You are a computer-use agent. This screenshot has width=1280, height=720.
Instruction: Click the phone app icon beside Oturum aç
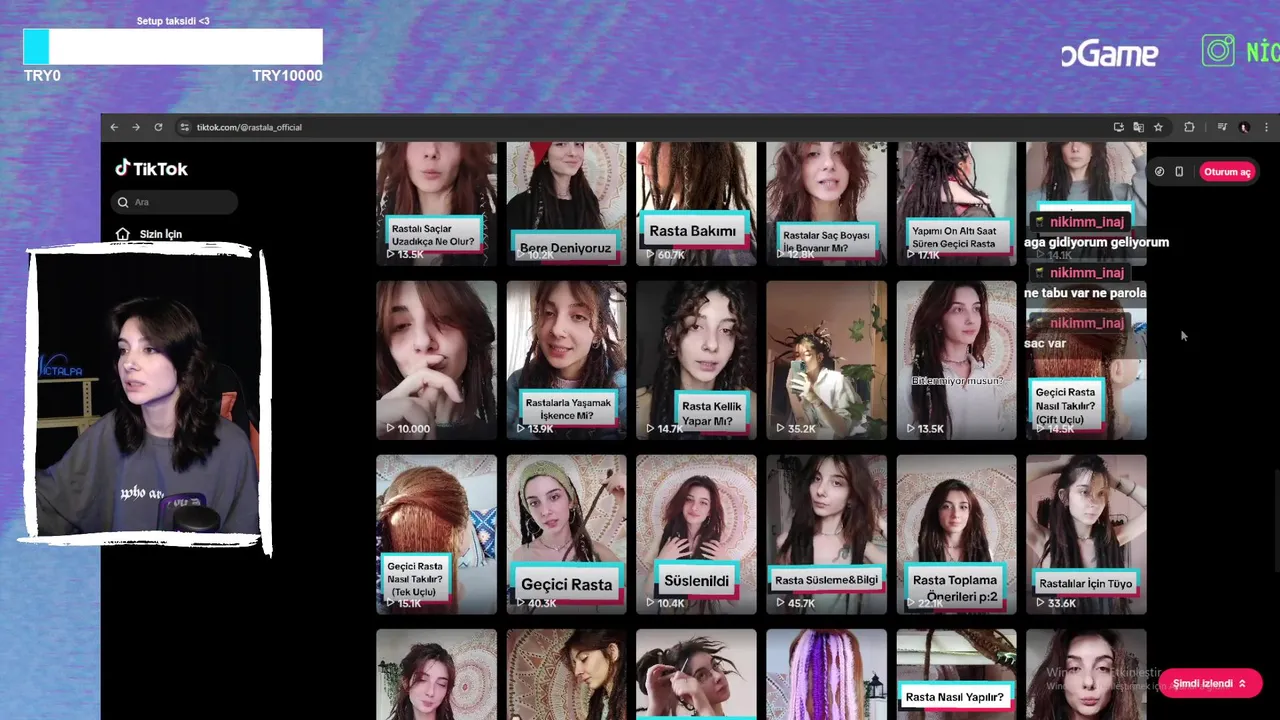click(1179, 172)
